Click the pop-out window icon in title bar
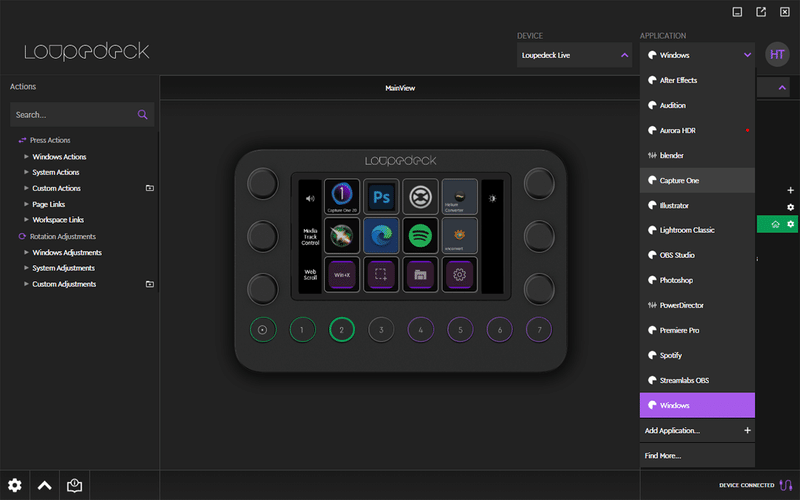 [761, 12]
